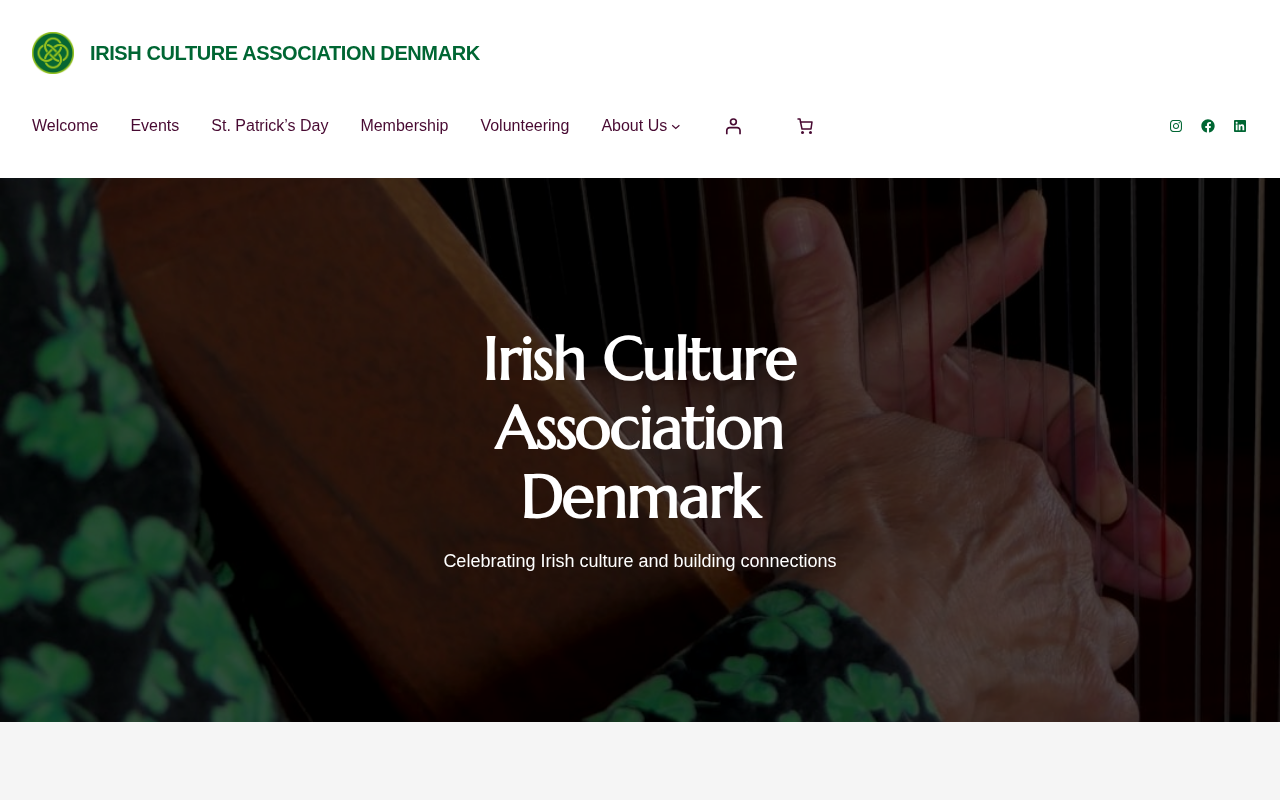Image resolution: width=1280 pixels, height=800 pixels.
Task: Open the user account icon
Action: [x=733, y=126]
